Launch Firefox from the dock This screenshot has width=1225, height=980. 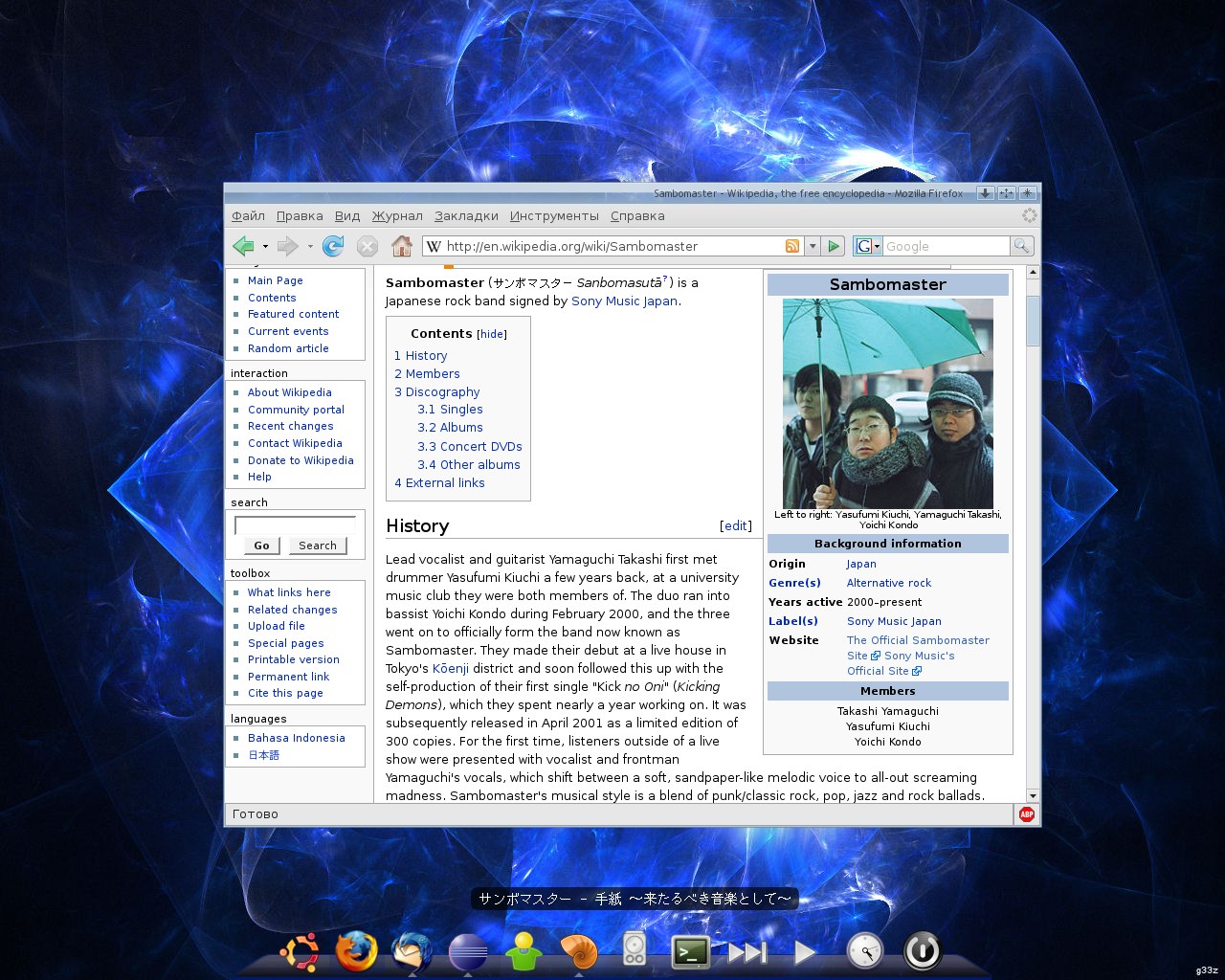[x=356, y=951]
